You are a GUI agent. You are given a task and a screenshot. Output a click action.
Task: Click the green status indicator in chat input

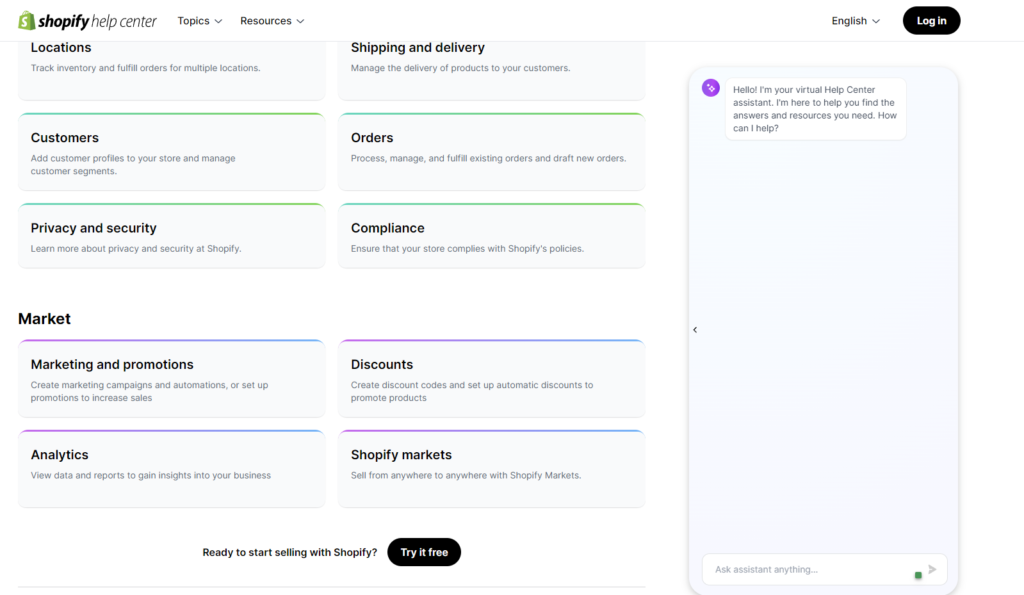[x=918, y=575]
